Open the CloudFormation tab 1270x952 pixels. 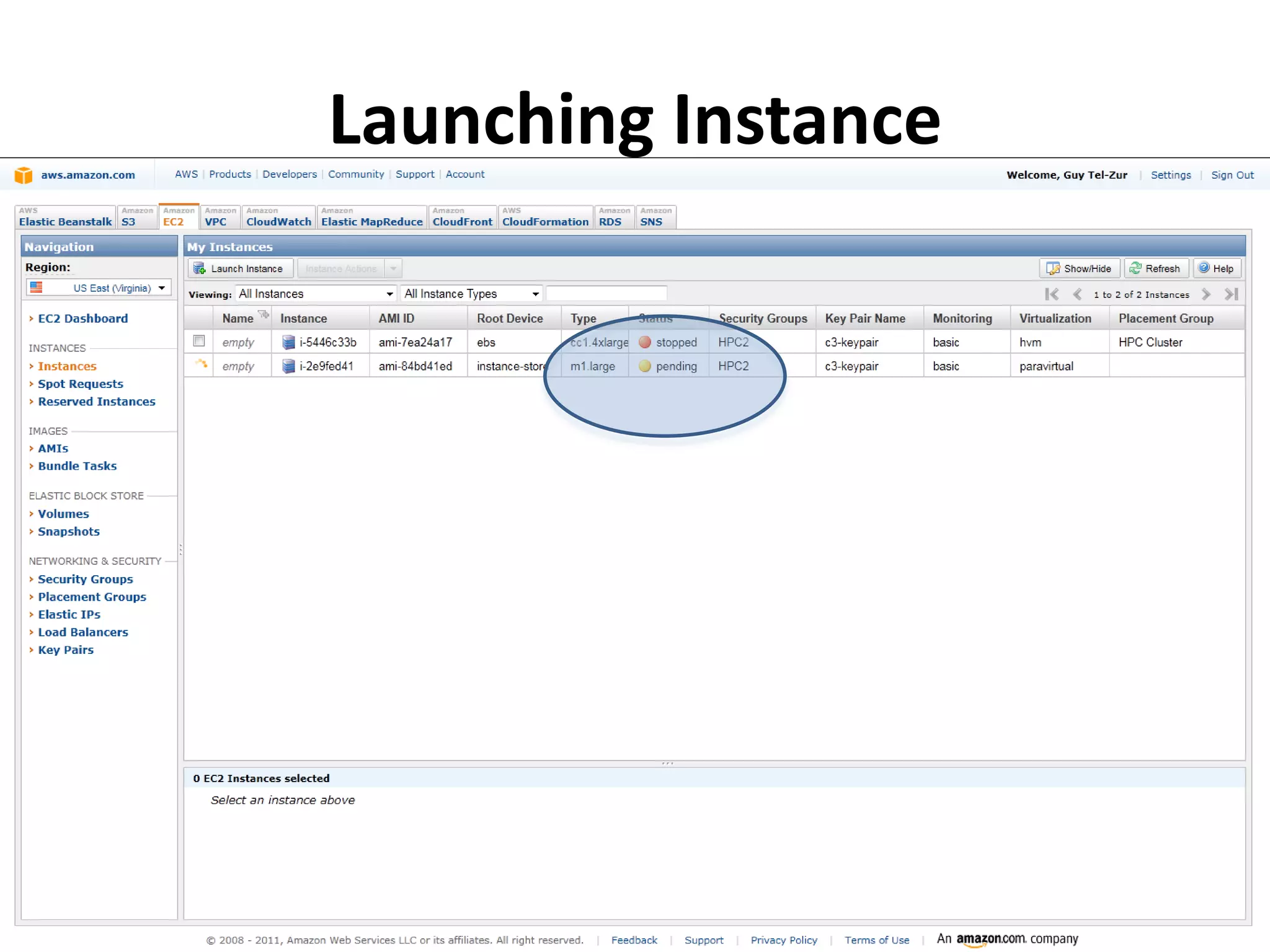(x=545, y=217)
